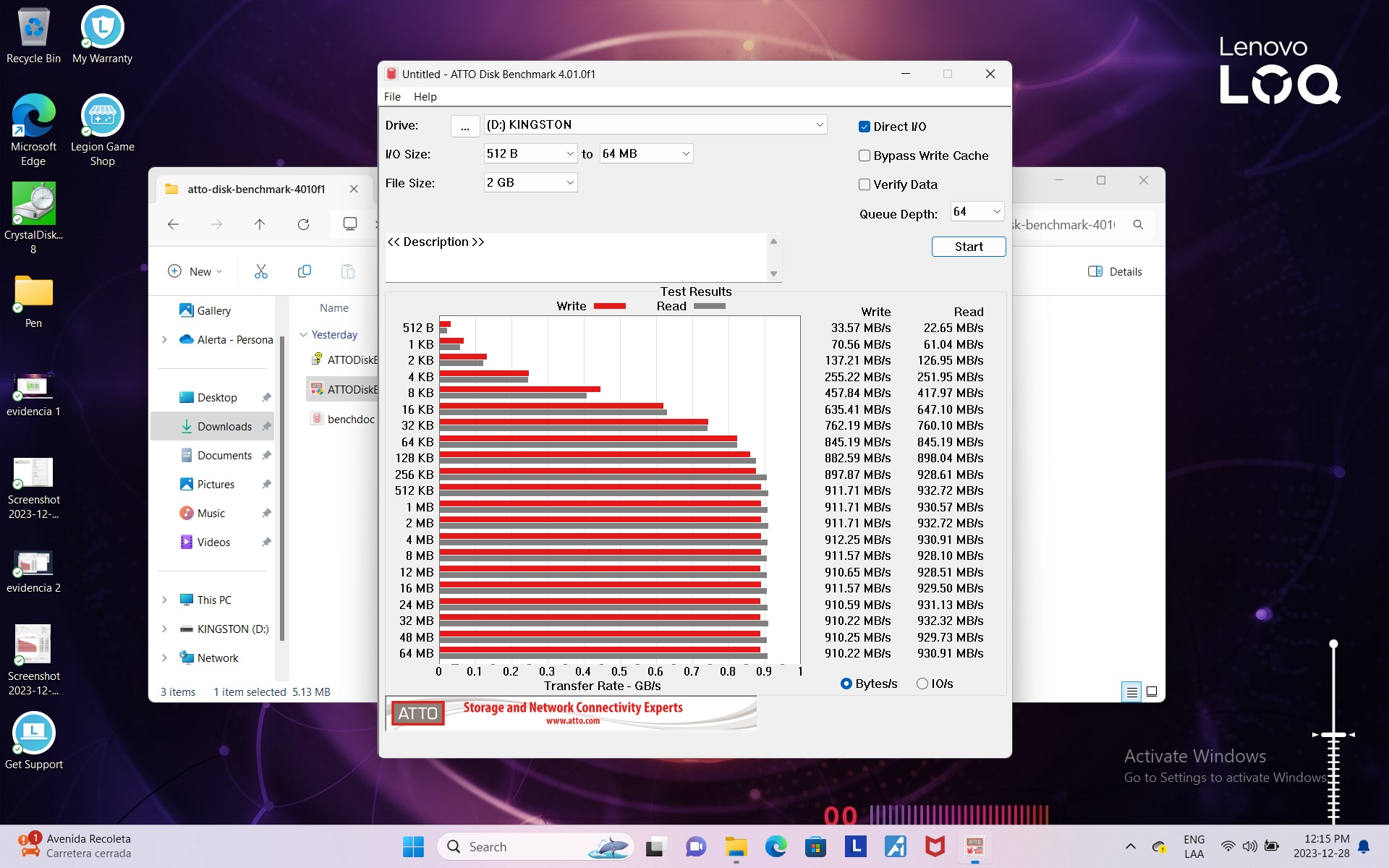This screenshot has height=868, width=1389.
Task: Open the I/O Size maximum dropdown 64 MB
Action: click(646, 153)
